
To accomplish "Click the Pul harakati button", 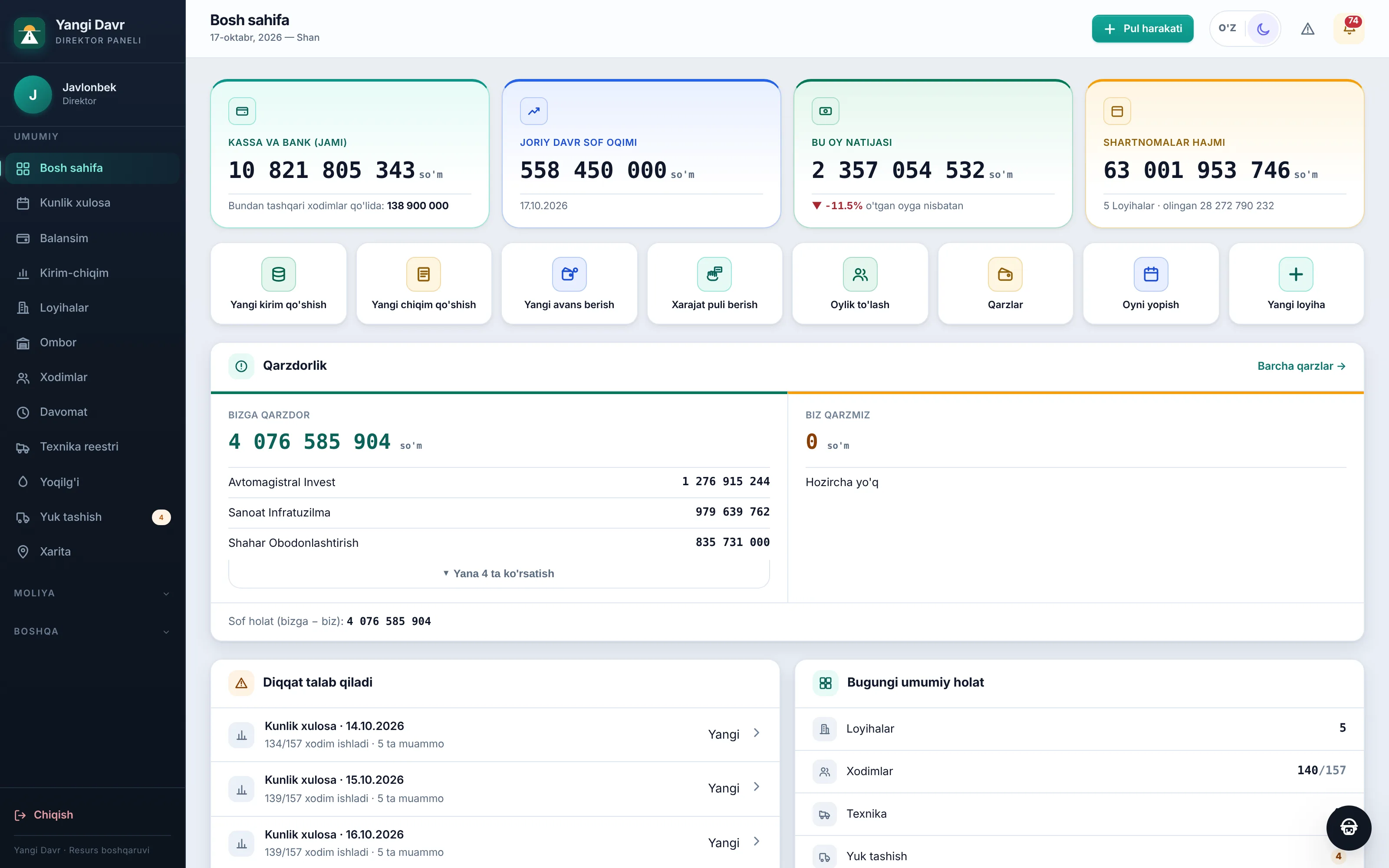I will [x=1142, y=29].
